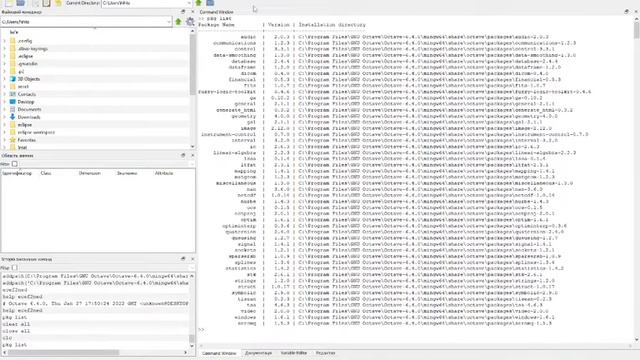Expand the Downloads folder

tap(4, 117)
